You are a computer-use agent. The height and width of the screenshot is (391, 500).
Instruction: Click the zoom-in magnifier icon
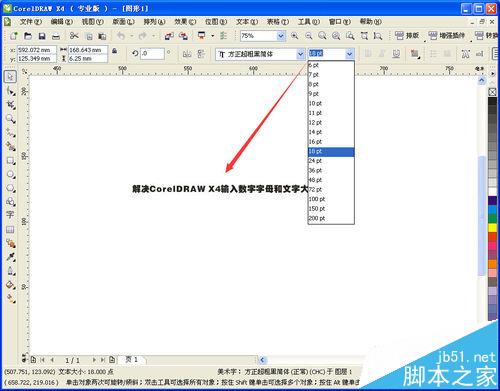click(x=295, y=36)
